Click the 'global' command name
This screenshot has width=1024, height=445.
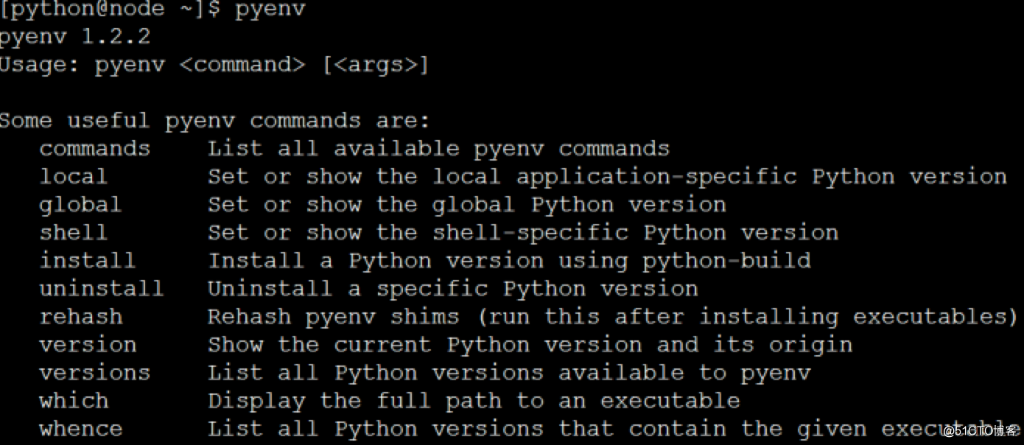point(80,205)
